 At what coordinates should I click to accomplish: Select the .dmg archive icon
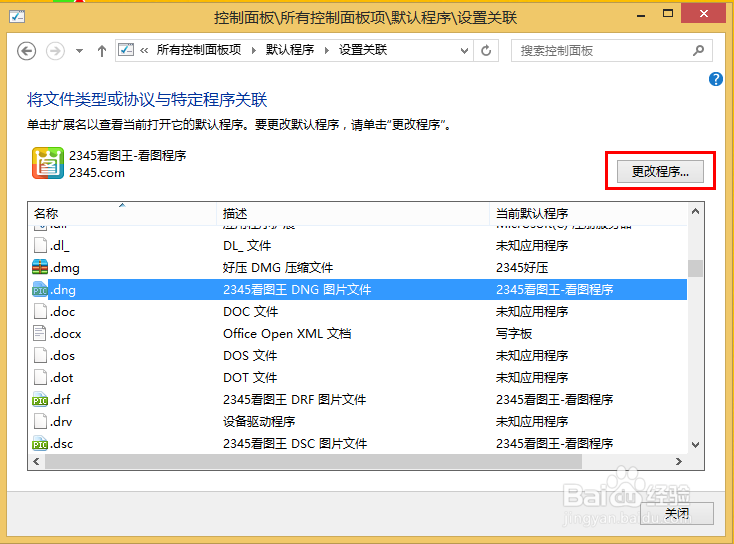[x=40, y=267]
